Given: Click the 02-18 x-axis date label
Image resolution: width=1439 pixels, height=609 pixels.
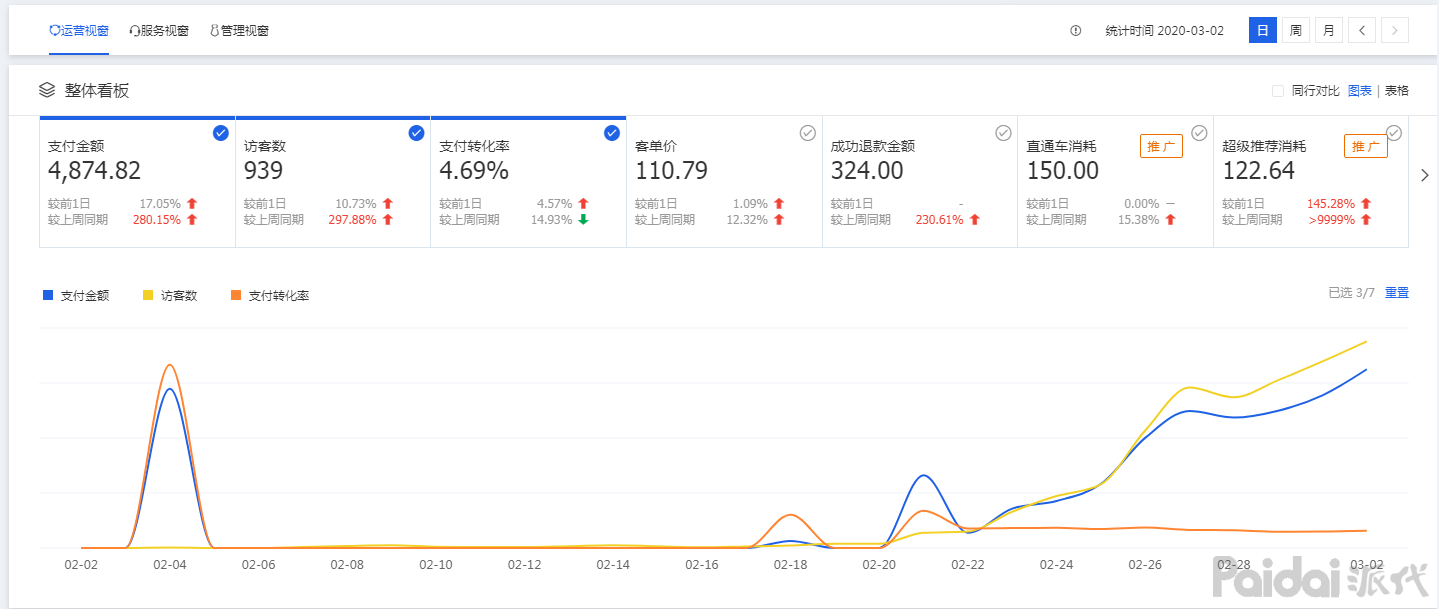Looking at the screenshot, I should (790, 565).
